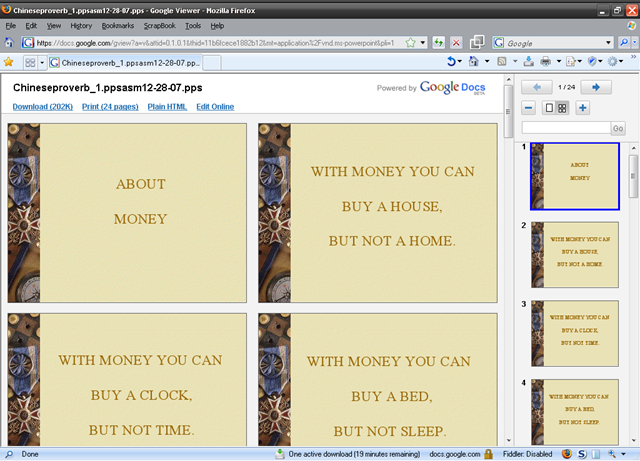The image size is (640, 461).
Task: Open the address bar history dropdown
Action: [423, 42]
